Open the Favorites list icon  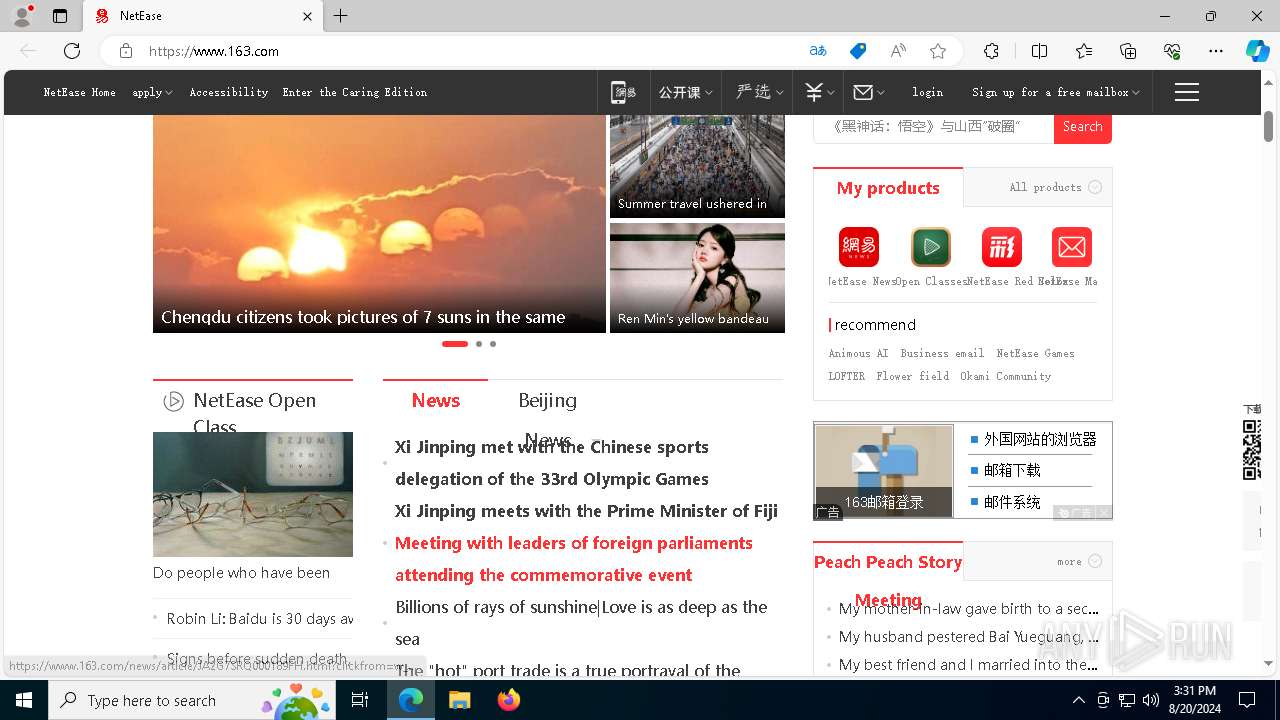click(x=1084, y=51)
